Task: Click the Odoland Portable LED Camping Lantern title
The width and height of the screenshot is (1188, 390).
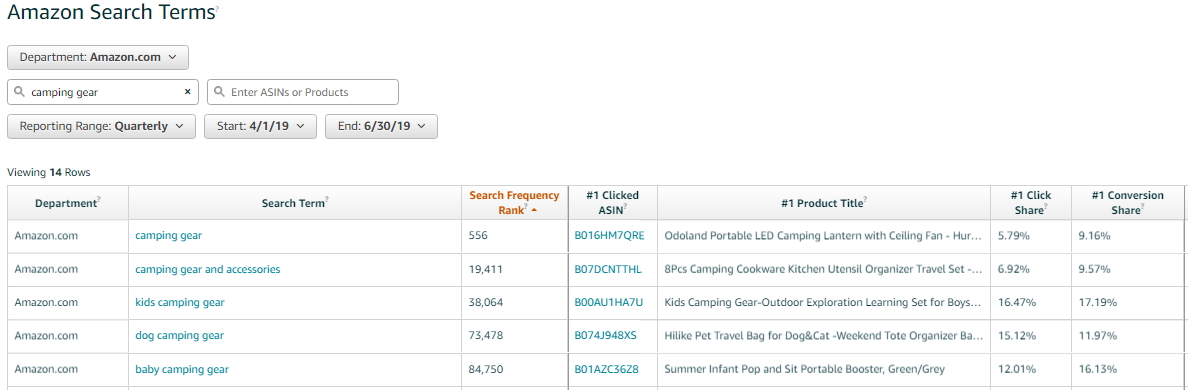Action: (824, 236)
